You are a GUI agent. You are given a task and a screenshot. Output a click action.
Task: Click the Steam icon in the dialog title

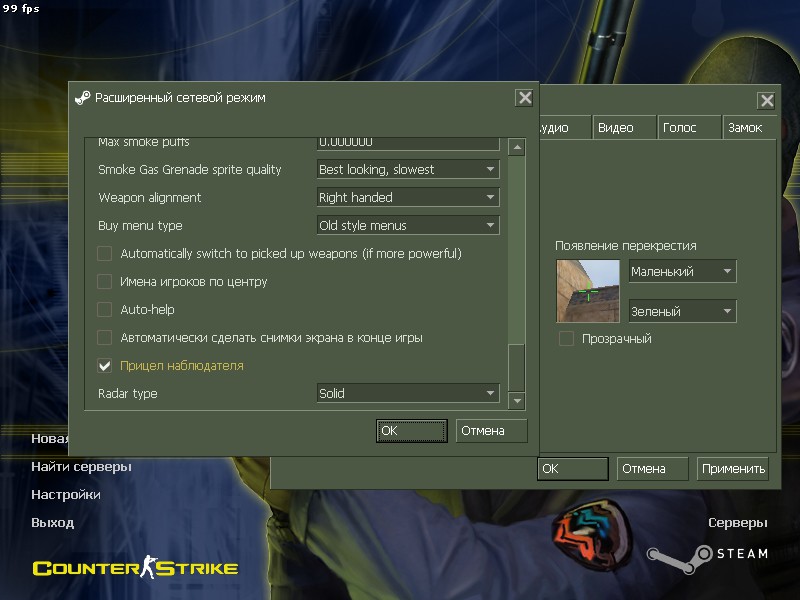83,97
